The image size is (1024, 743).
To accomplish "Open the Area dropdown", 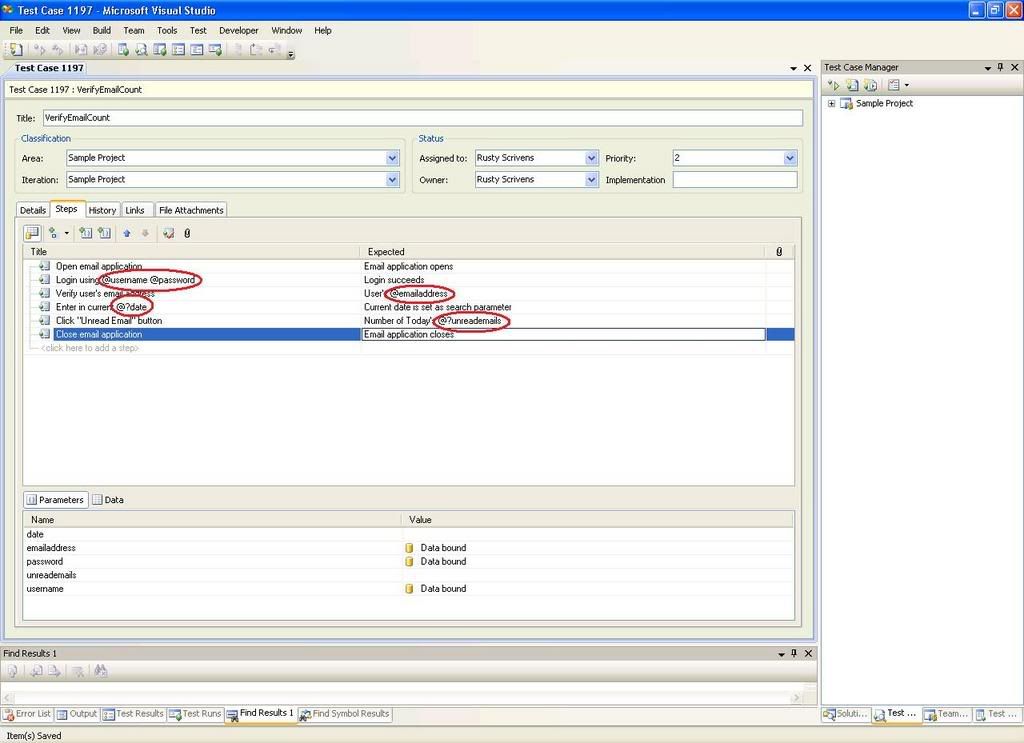I will 392,157.
